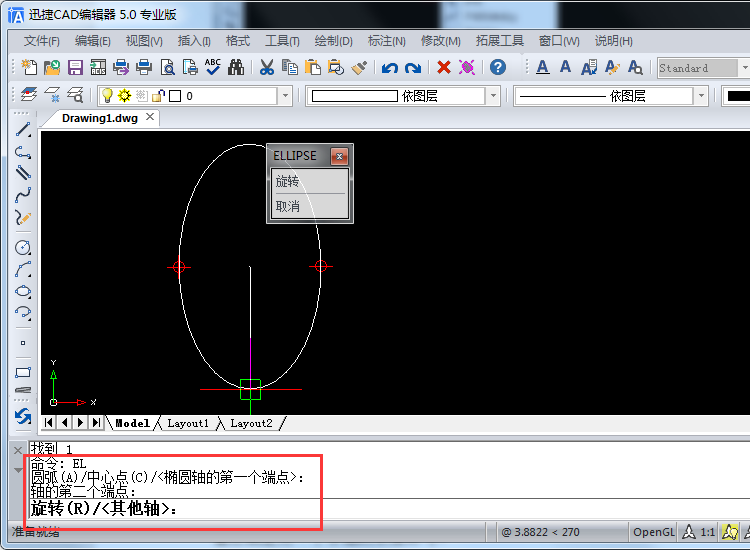Switch to the Layout1 tab
This screenshot has width=750, height=550.
[x=188, y=423]
